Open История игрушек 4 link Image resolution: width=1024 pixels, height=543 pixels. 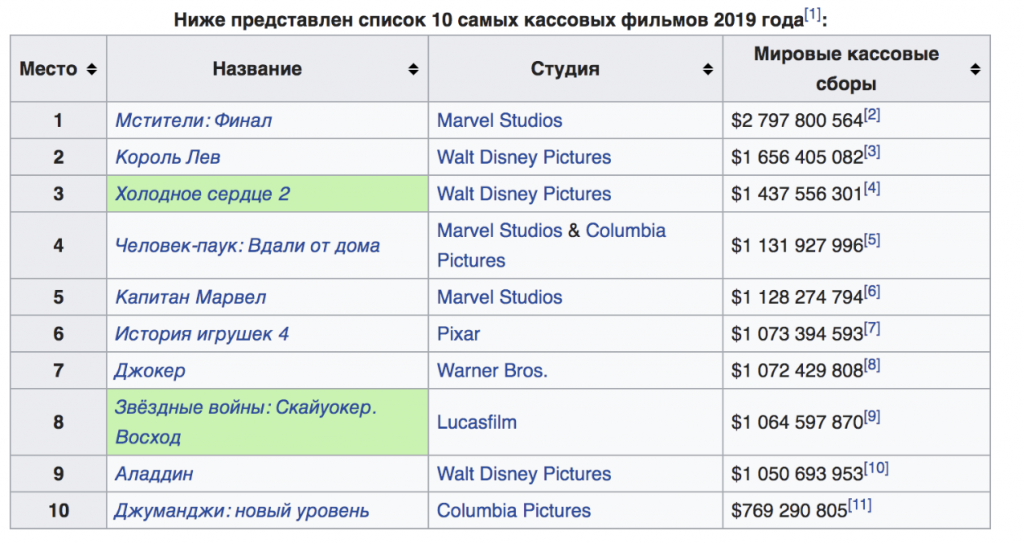pyautogui.click(x=202, y=334)
